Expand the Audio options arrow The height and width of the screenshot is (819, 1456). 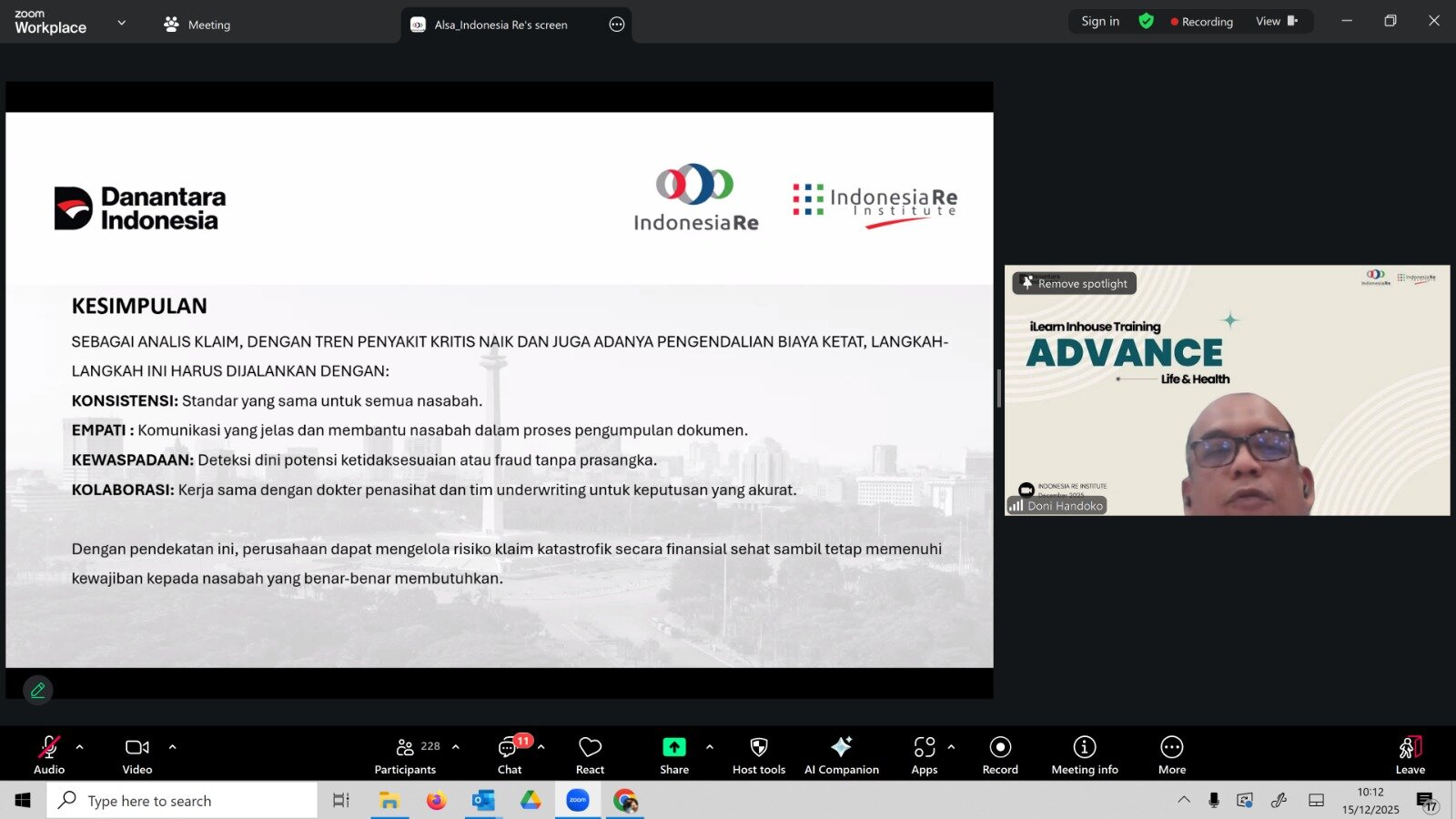80,747
